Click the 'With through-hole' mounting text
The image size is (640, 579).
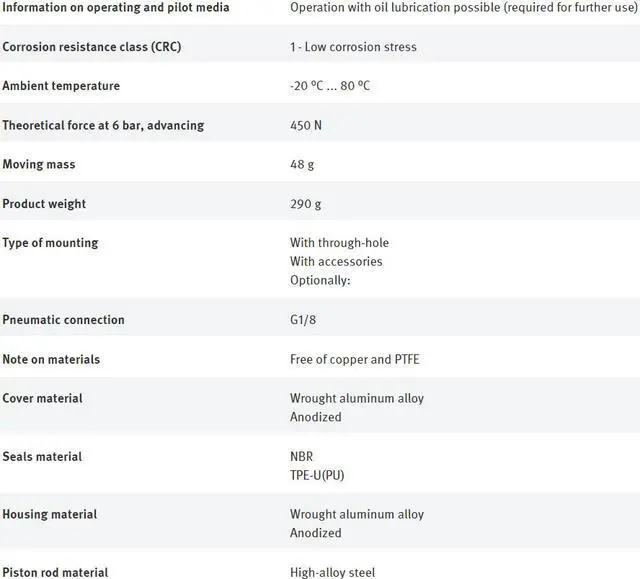[339, 243]
